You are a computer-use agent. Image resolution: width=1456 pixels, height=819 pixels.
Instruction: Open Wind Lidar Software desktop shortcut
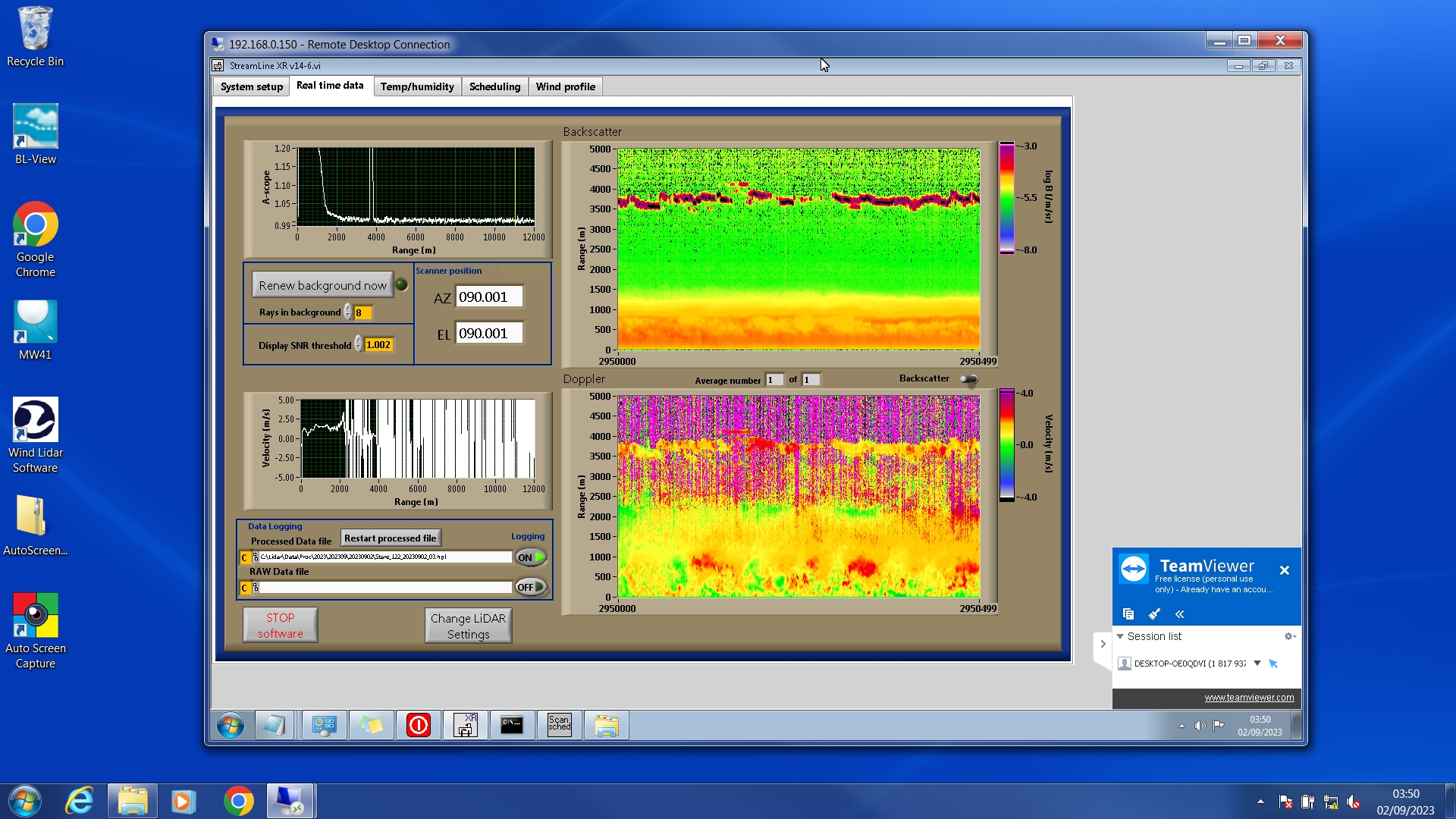(x=35, y=435)
